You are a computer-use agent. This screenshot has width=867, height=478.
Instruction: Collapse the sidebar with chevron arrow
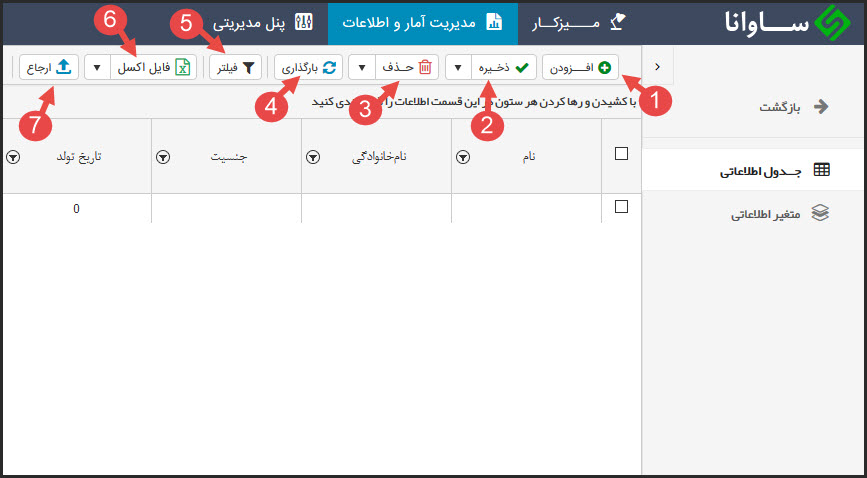tap(656, 66)
